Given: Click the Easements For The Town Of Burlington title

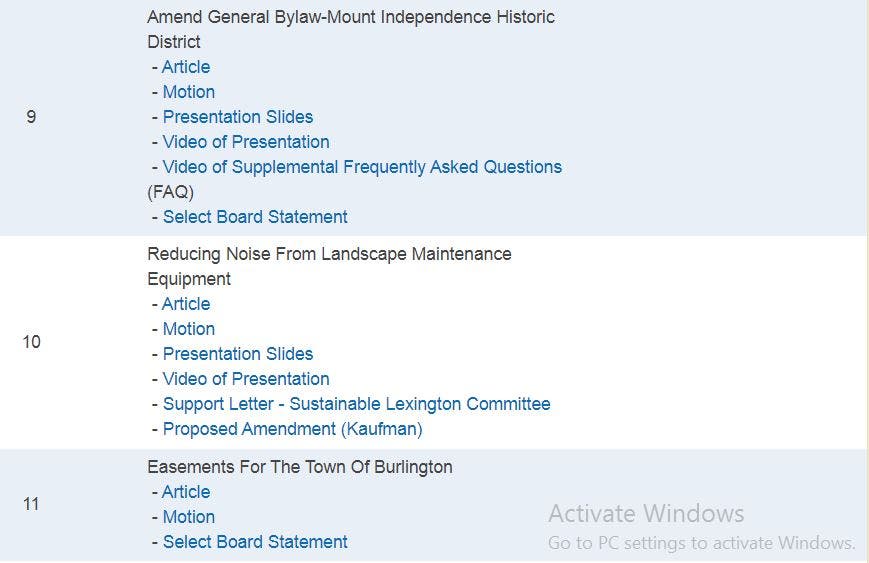Looking at the screenshot, I should (x=299, y=467).
